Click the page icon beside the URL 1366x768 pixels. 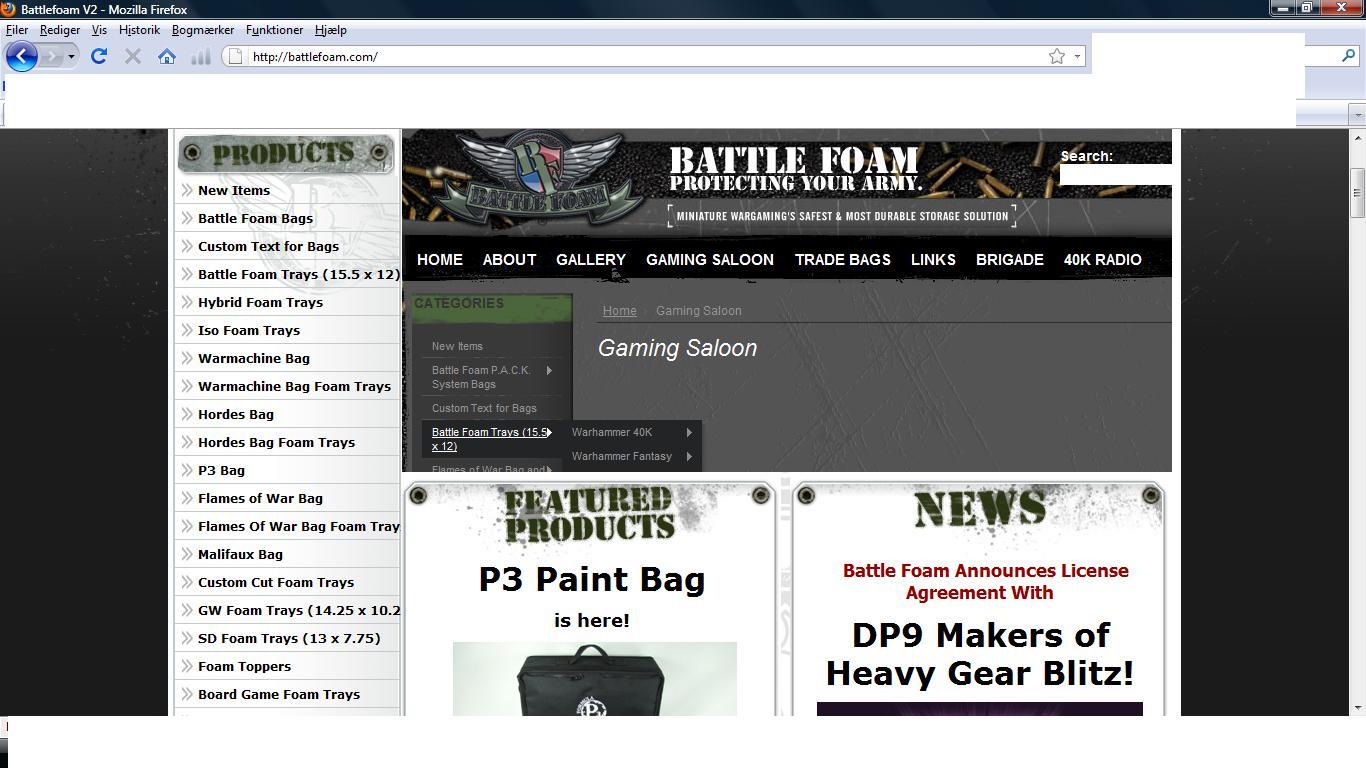pos(236,56)
